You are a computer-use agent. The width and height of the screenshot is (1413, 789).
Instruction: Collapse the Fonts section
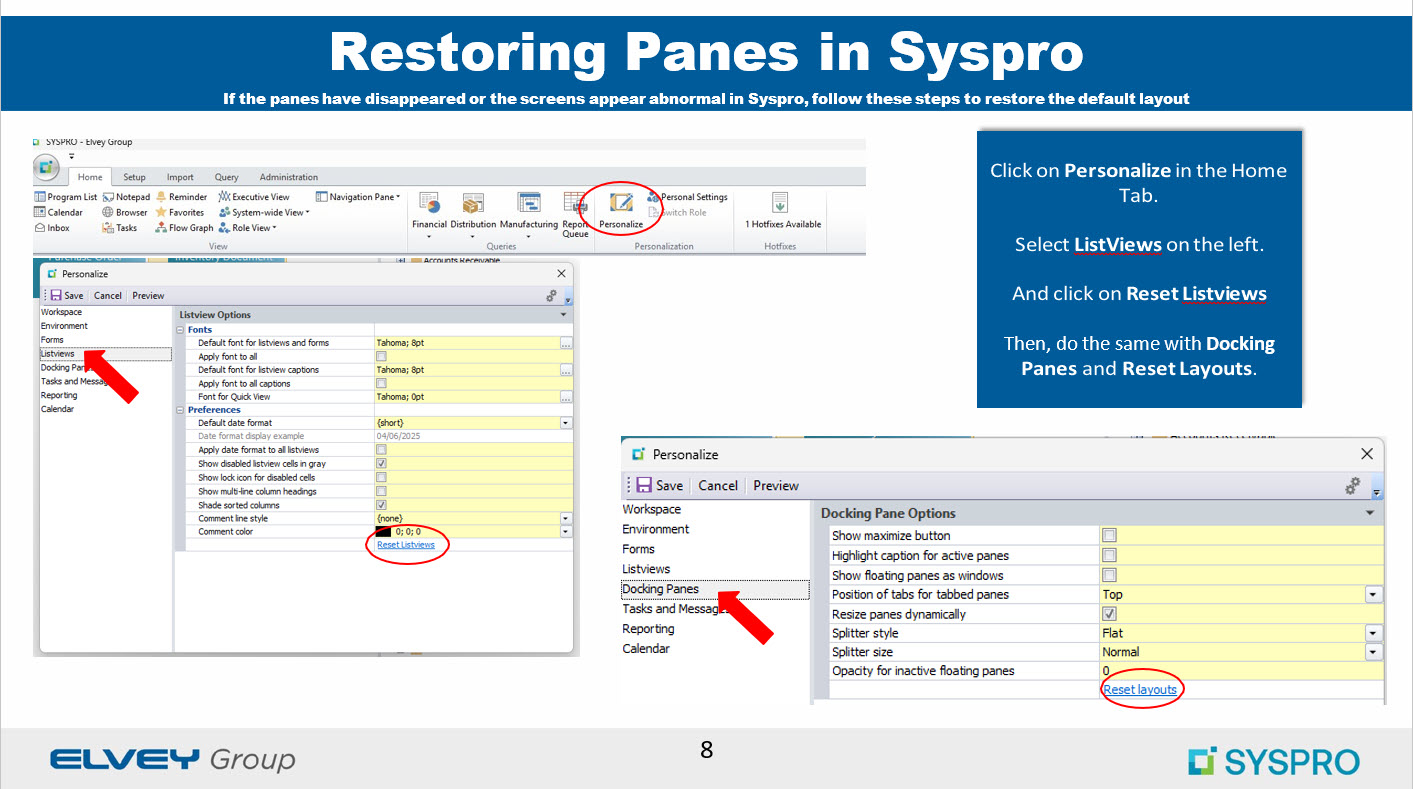[181, 329]
